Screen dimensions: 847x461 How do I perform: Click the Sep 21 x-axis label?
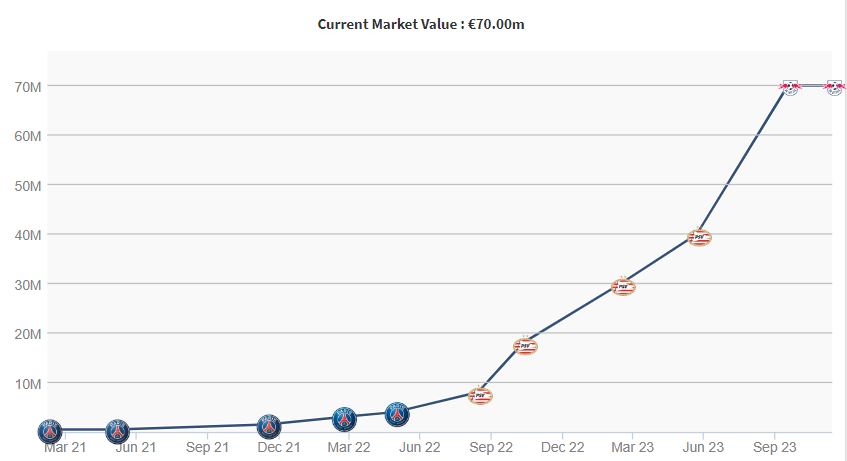[x=207, y=448]
